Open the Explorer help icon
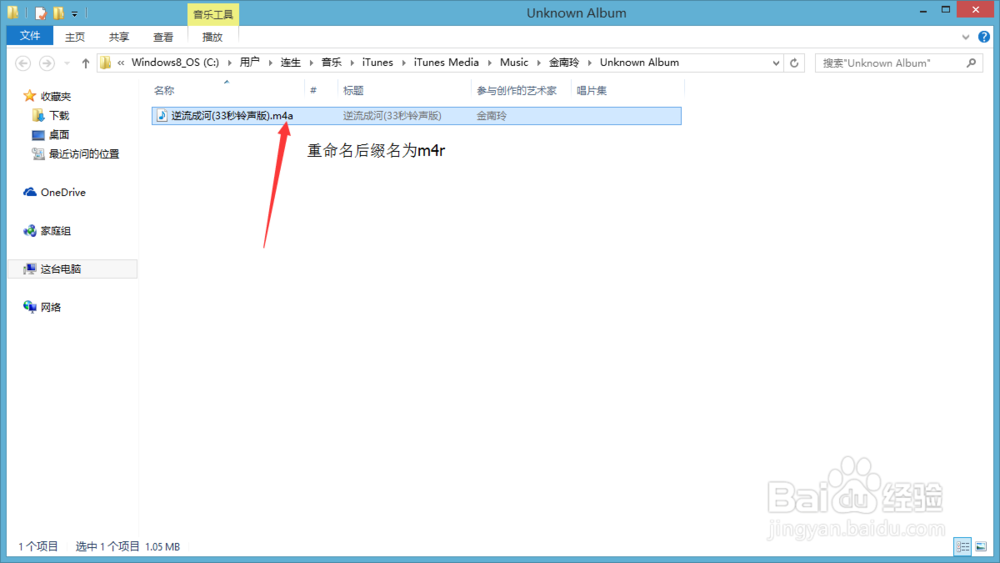1000x563 pixels. pos(984,37)
